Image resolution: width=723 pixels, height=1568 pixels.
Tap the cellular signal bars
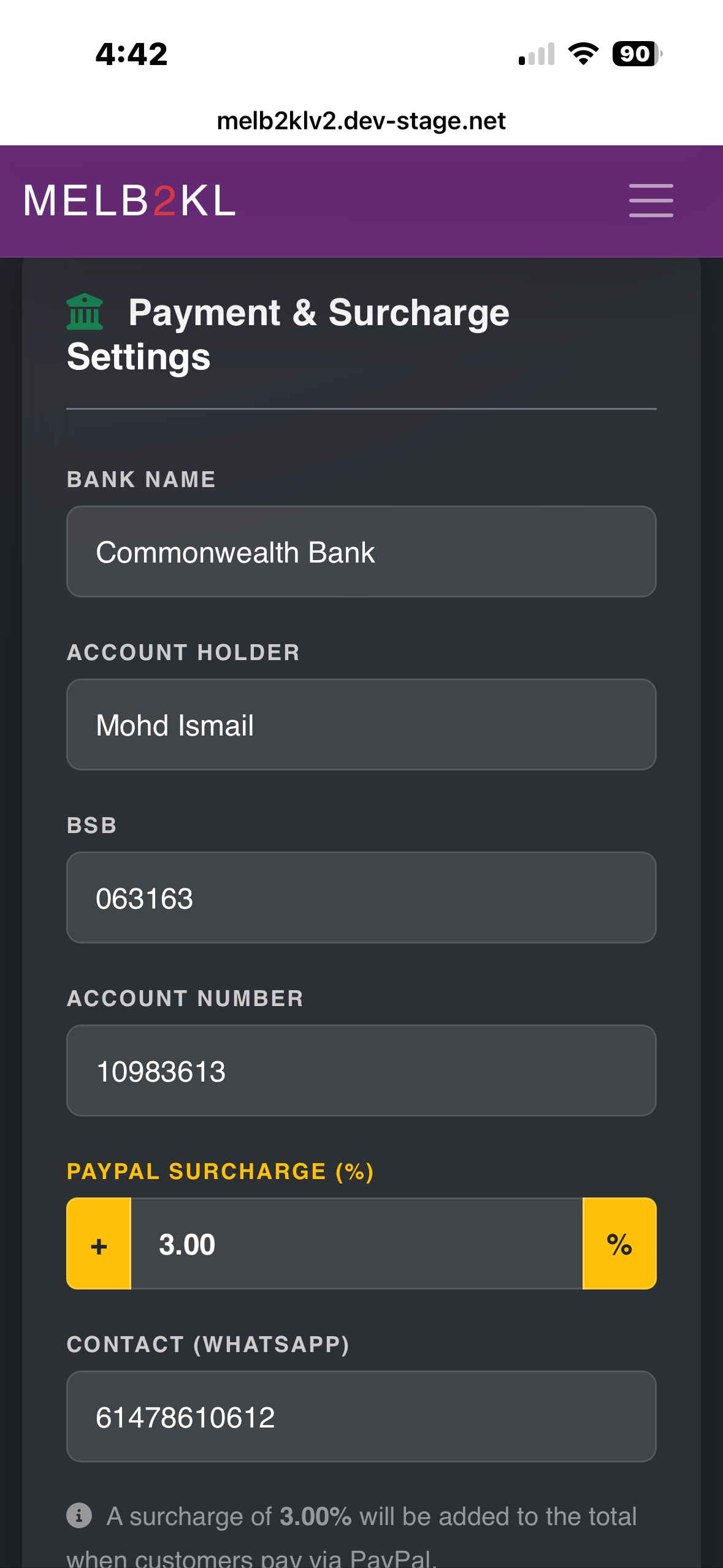[537, 54]
